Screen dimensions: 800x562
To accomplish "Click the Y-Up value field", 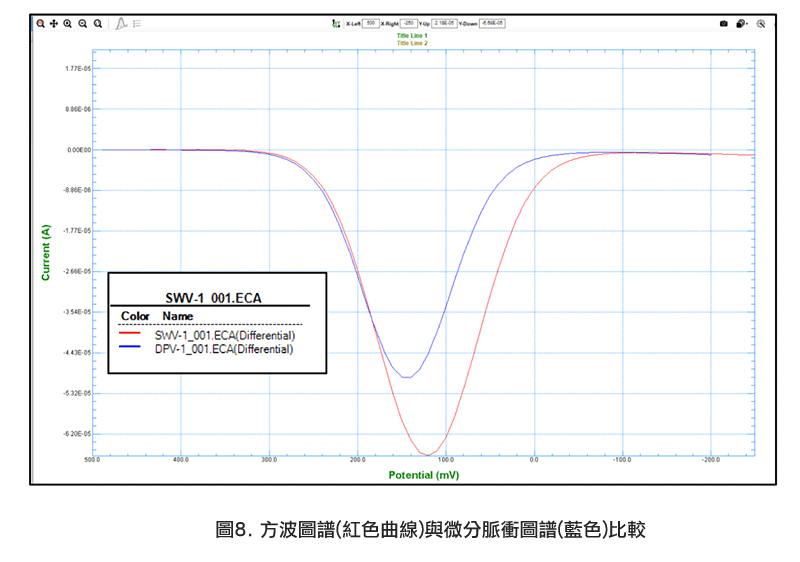I will click(446, 22).
